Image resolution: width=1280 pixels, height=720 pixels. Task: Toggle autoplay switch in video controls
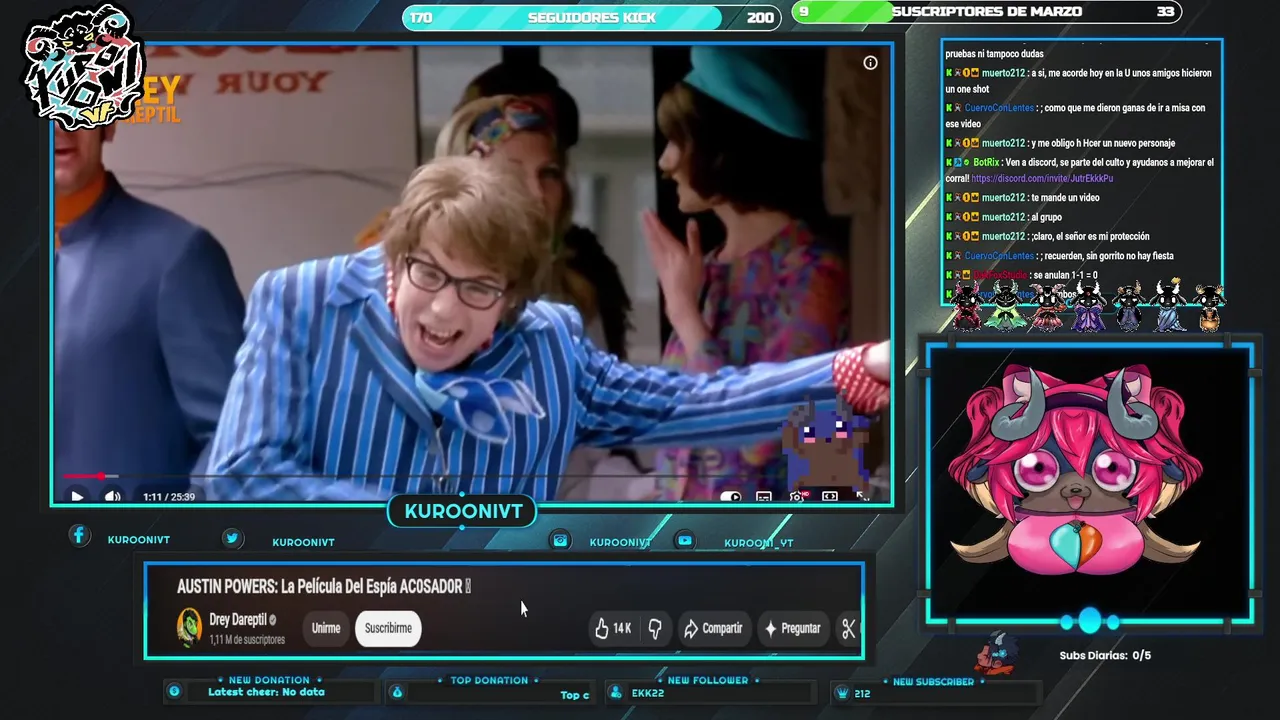click(731, 497)
